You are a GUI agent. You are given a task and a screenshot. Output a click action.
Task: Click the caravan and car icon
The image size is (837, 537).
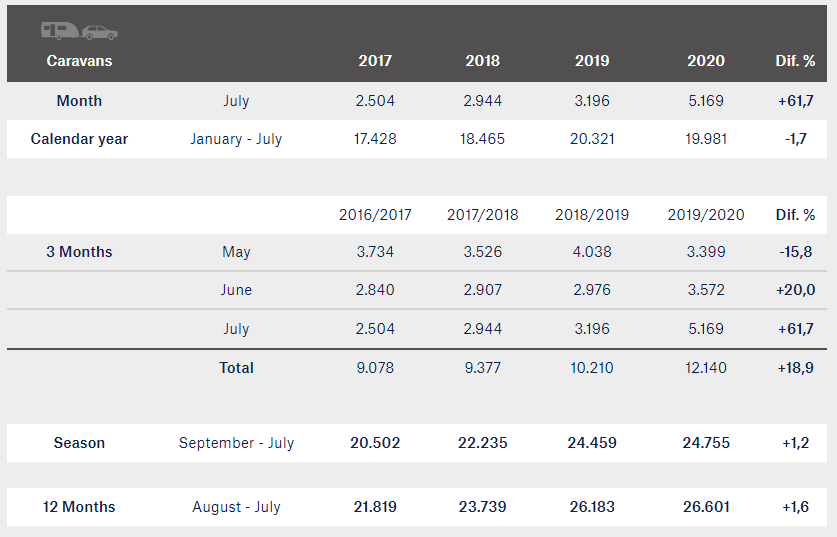point(80,31)
